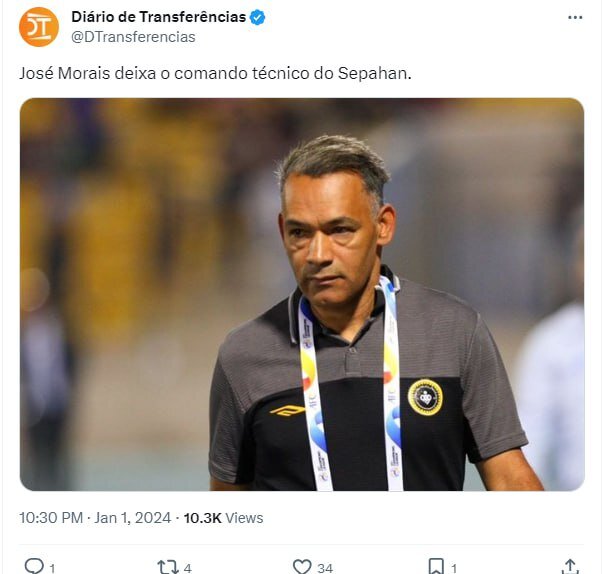Image resolution: width=602 pixels, height=574 pixels.
Task: Click the blue verified badge
Action: pos(257,17)
